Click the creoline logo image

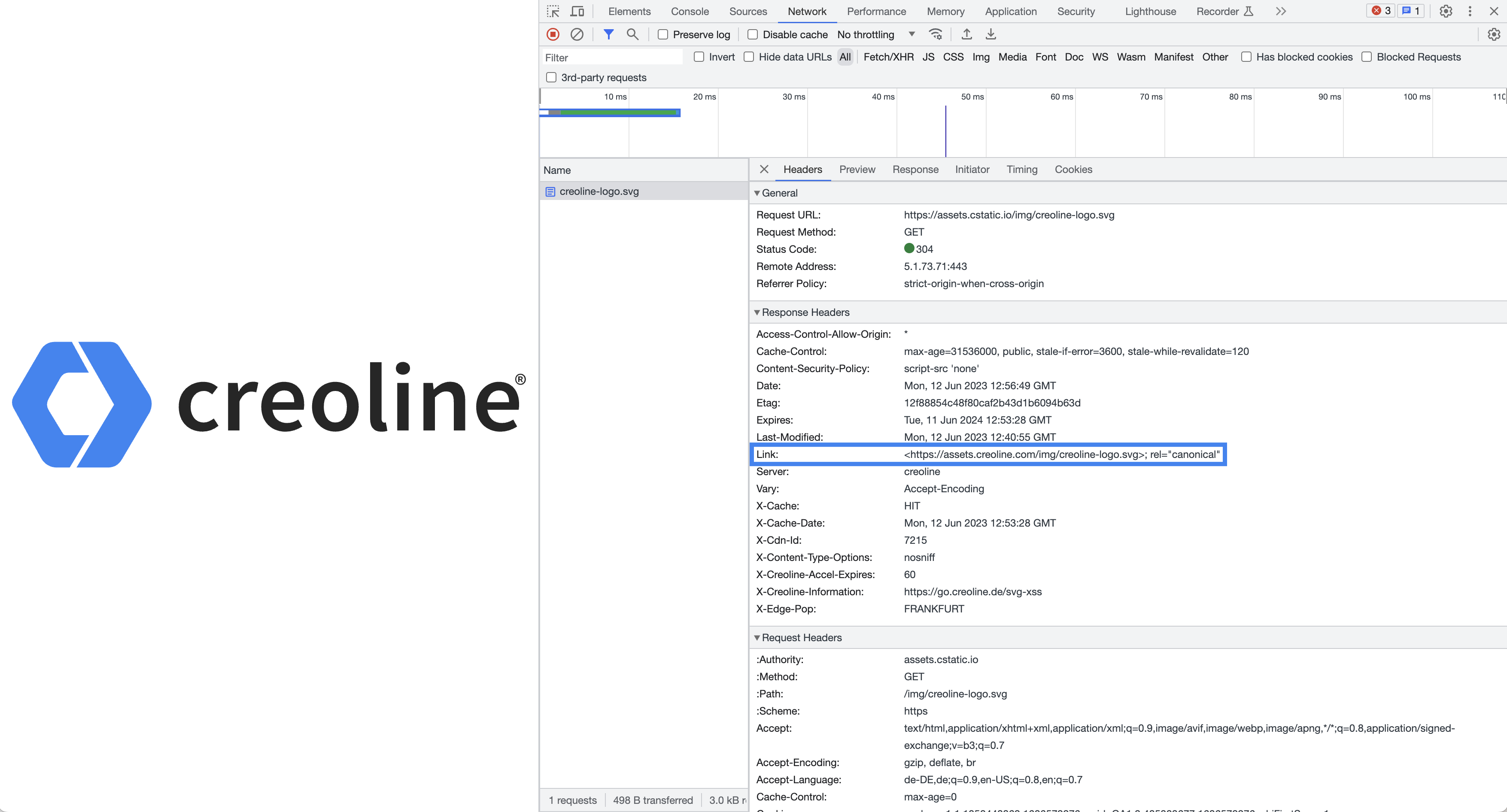[268, 404]
